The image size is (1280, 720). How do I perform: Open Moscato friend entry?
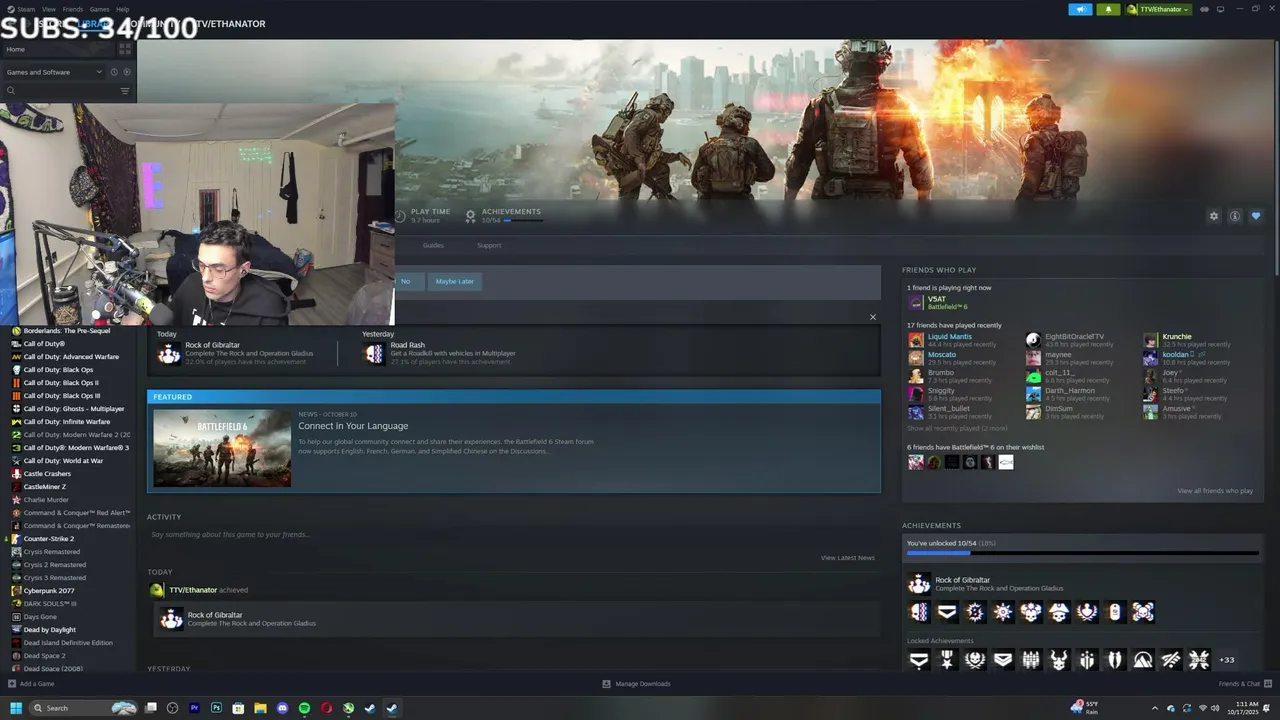[950, 358]
